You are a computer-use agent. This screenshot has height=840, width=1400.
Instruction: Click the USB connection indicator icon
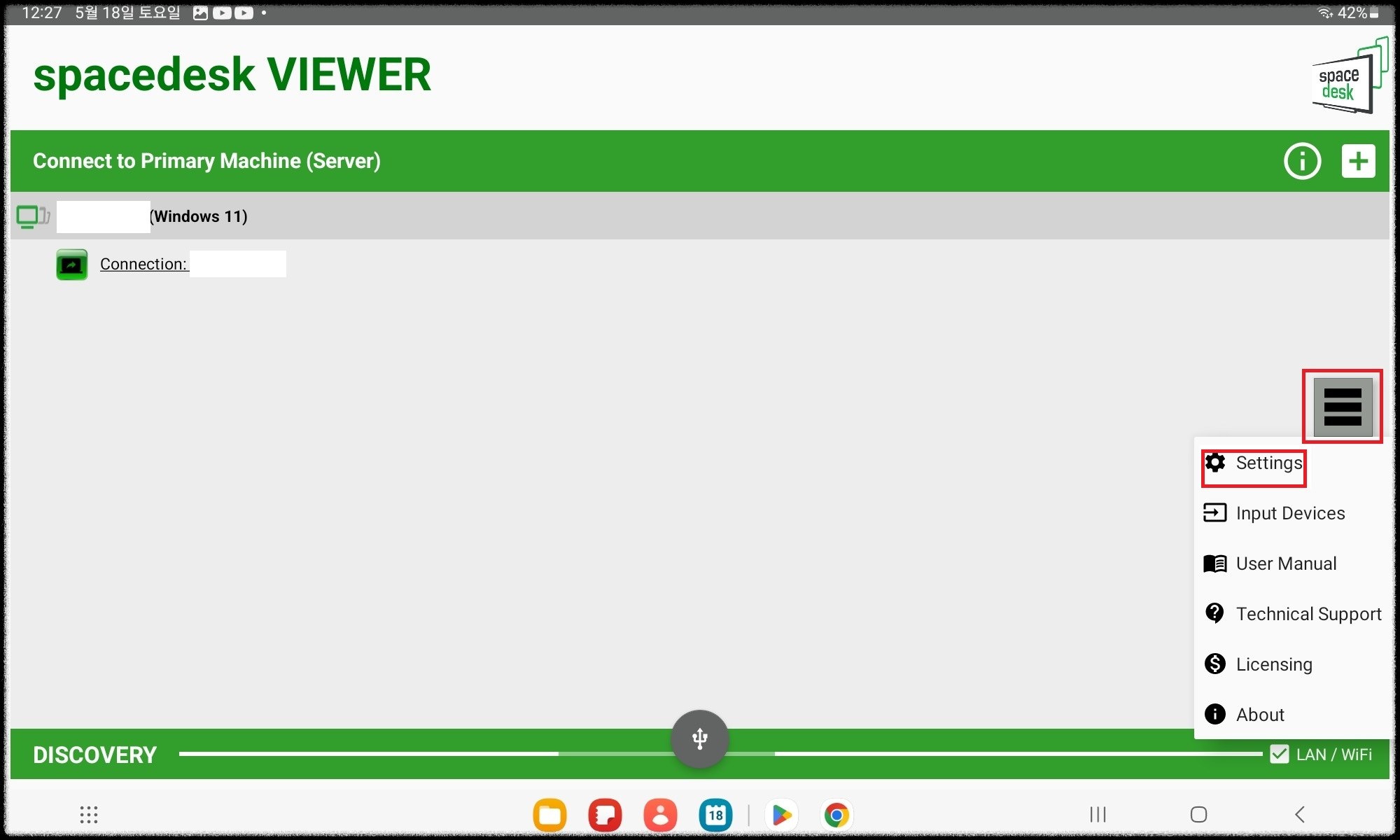(700, 738)
